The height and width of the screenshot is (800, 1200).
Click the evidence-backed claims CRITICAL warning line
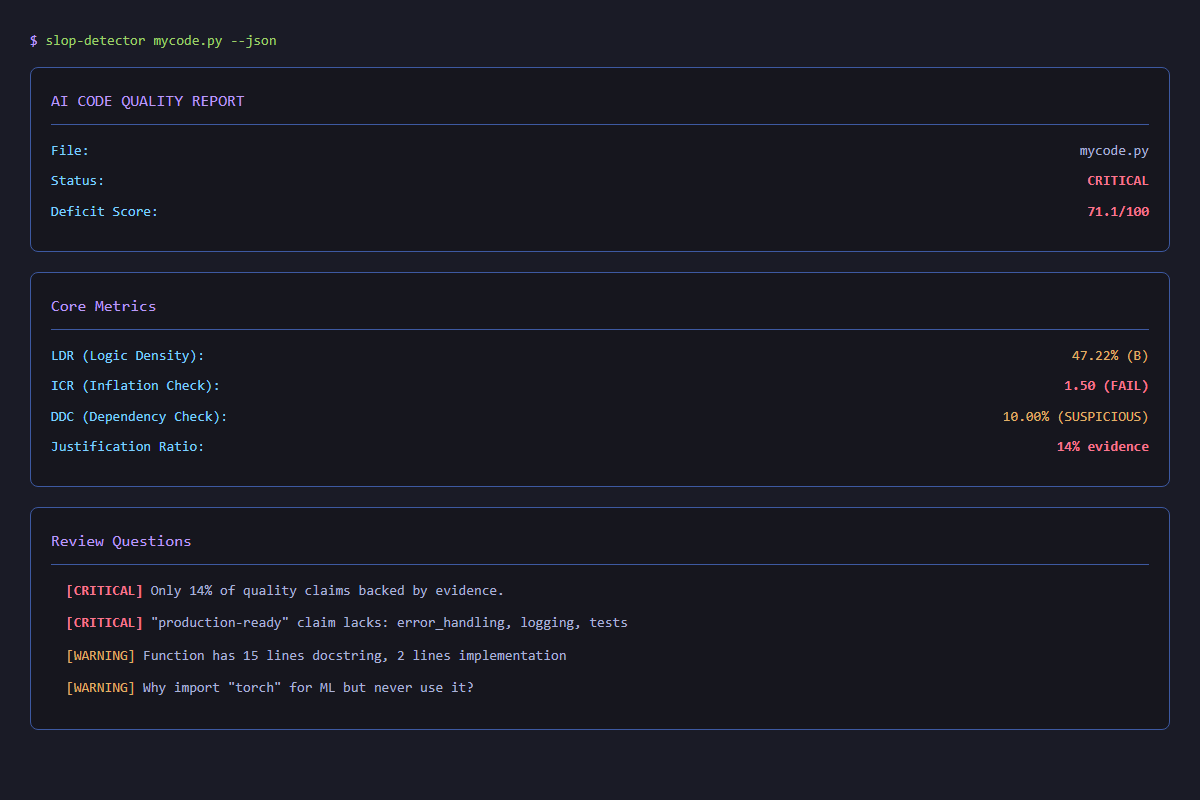283,590
